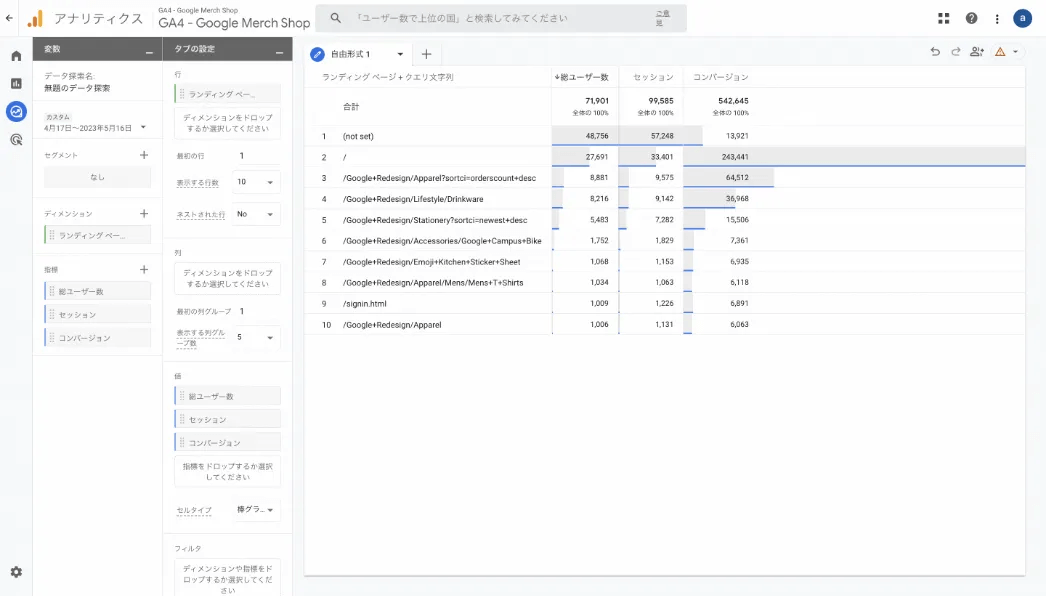This screenshot has height=596, width=1046.
Task: Open the Explore sidebar icon
Action: pos(16,111)
